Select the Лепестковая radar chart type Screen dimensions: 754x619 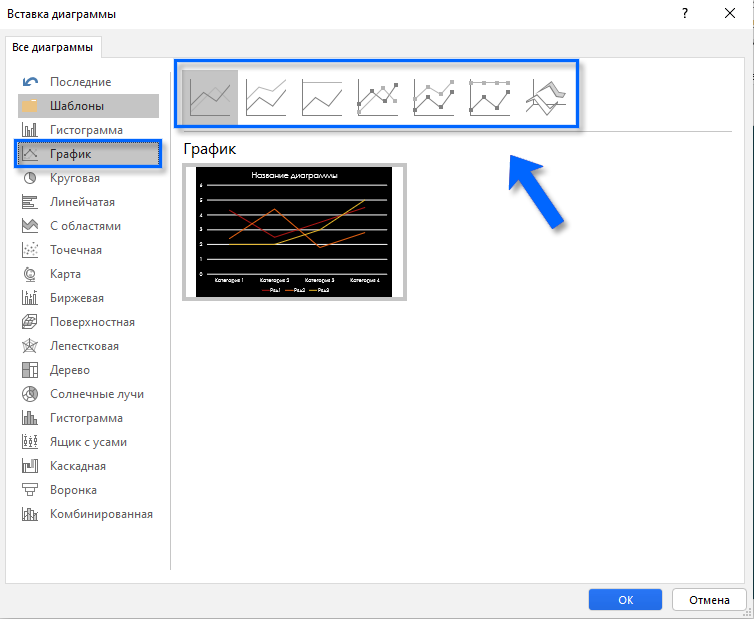click(x=84, y=346)
